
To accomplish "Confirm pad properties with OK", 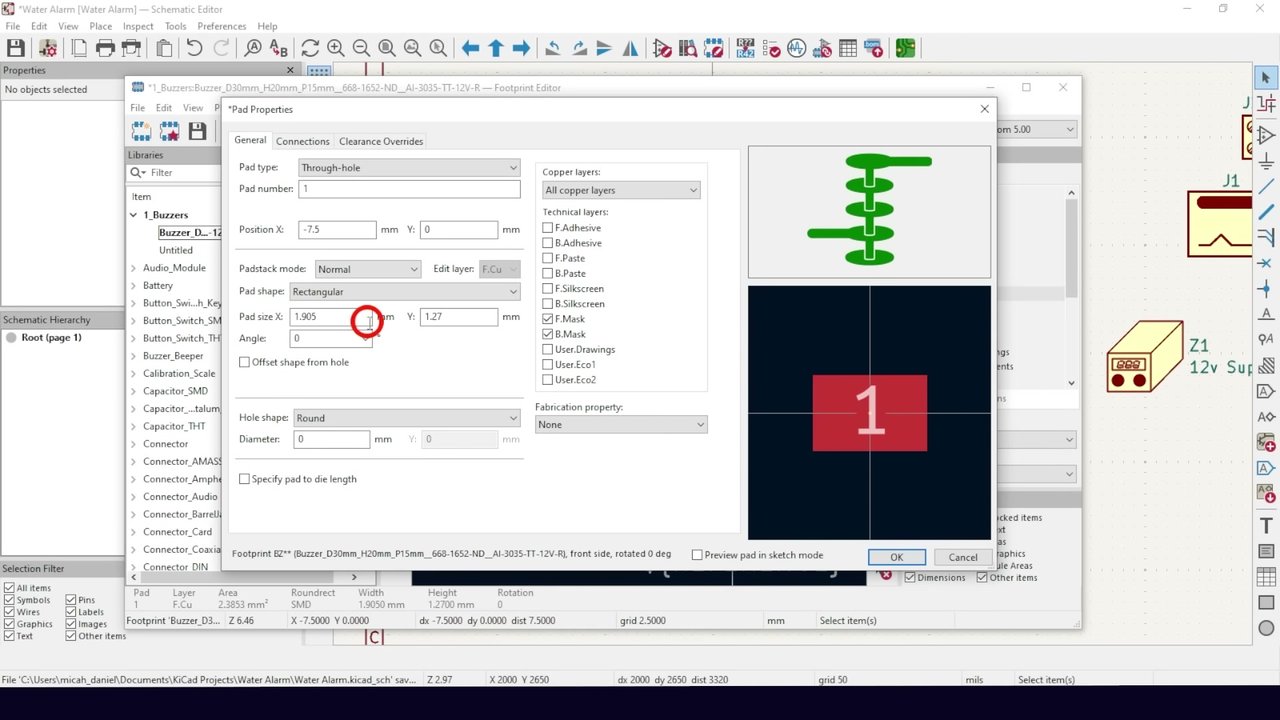I will click(896, 557).
